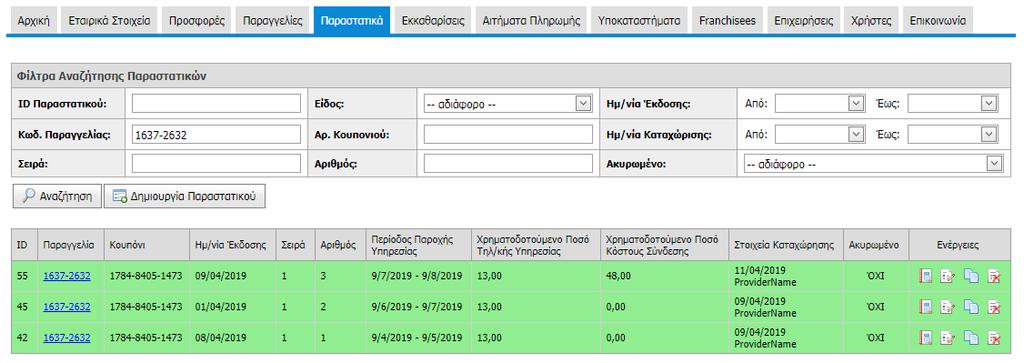Focus the ID Παραστατικού input field
The height and width of the screenshot is (363, 1024).
coord(216,103)
